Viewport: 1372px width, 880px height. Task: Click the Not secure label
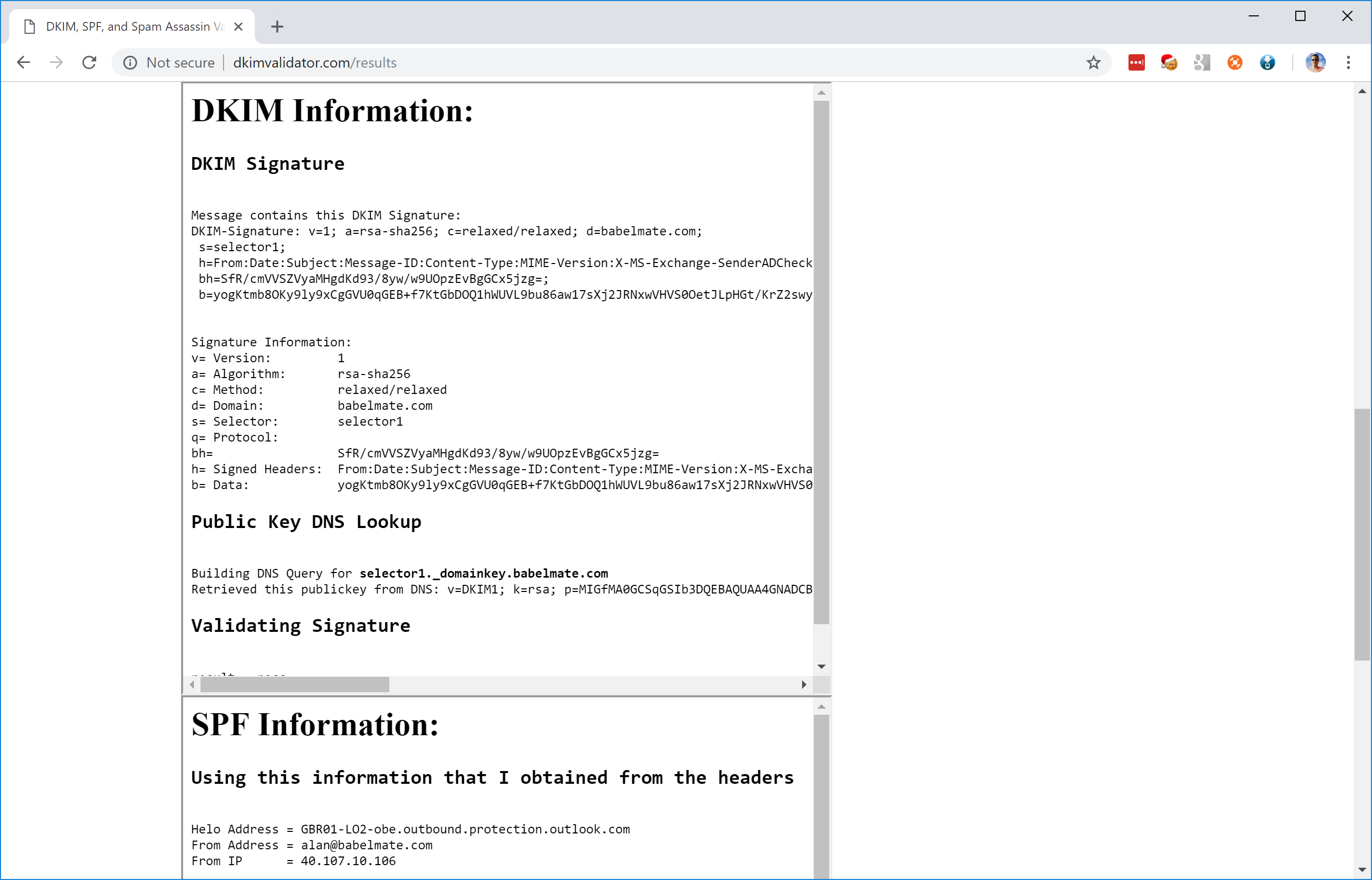coord(181,62)
